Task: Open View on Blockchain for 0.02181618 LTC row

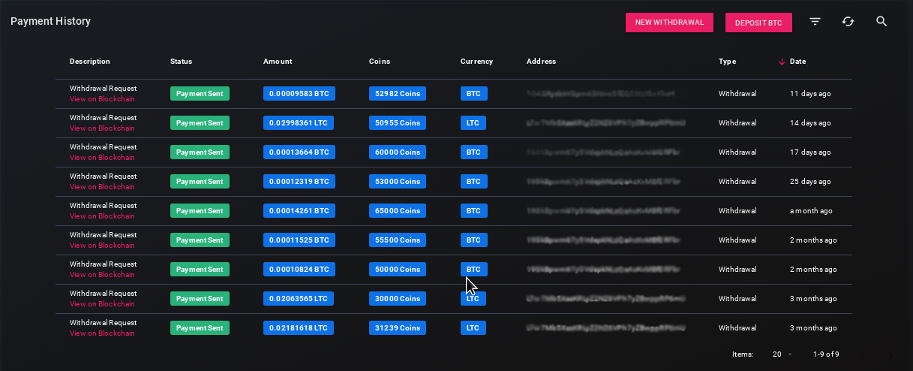Action: pos(102,333)
